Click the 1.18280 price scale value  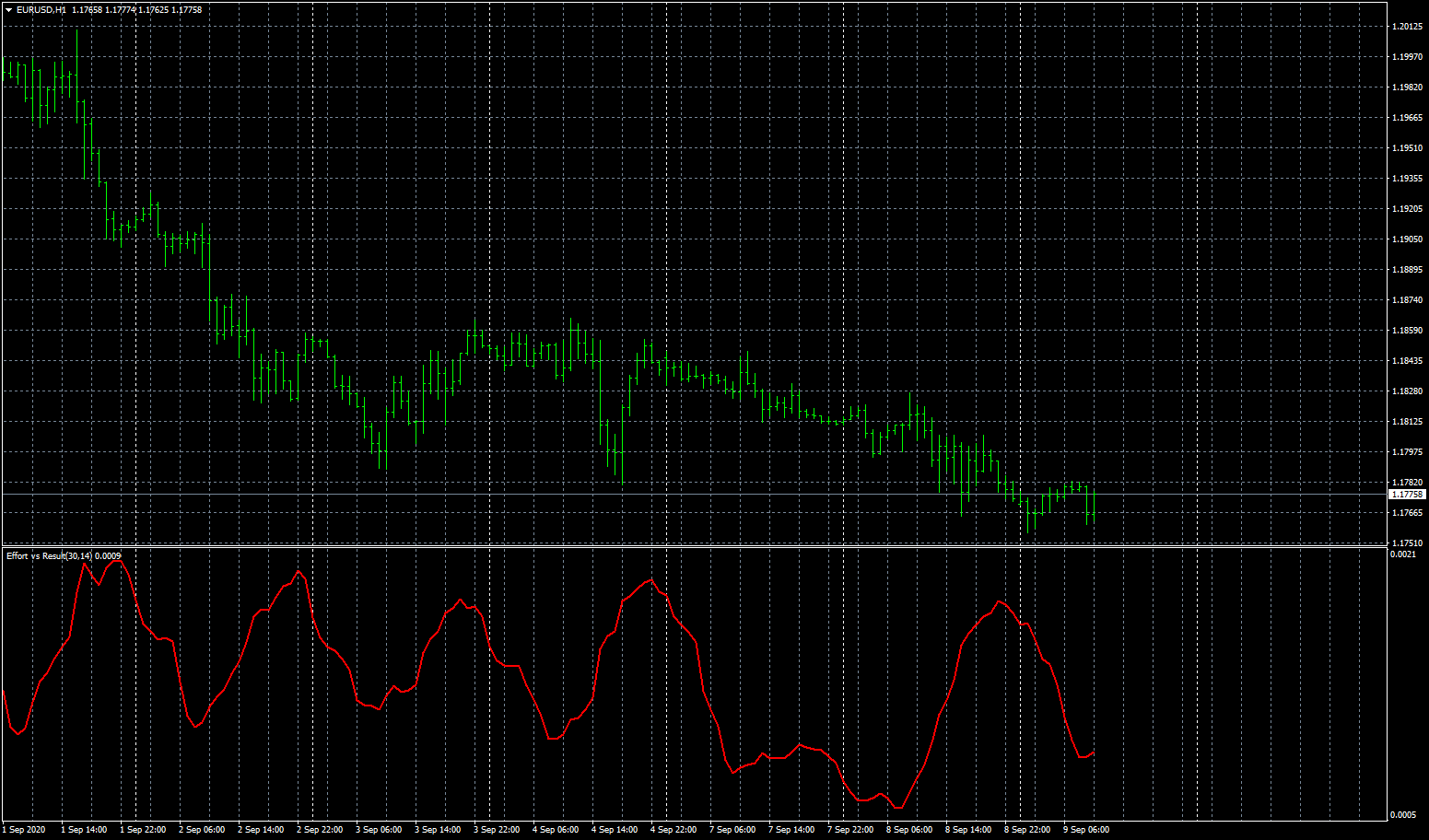click(x=1407, y=391)
